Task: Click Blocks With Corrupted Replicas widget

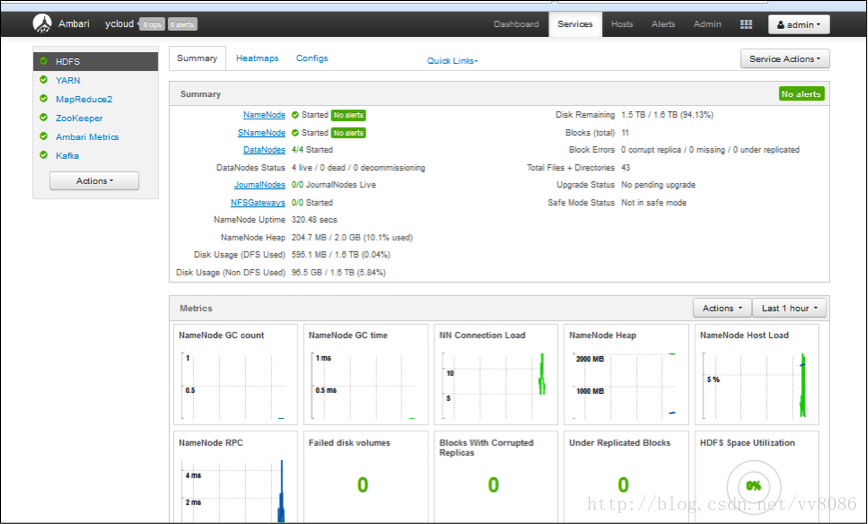Action: tap(495, 477)
